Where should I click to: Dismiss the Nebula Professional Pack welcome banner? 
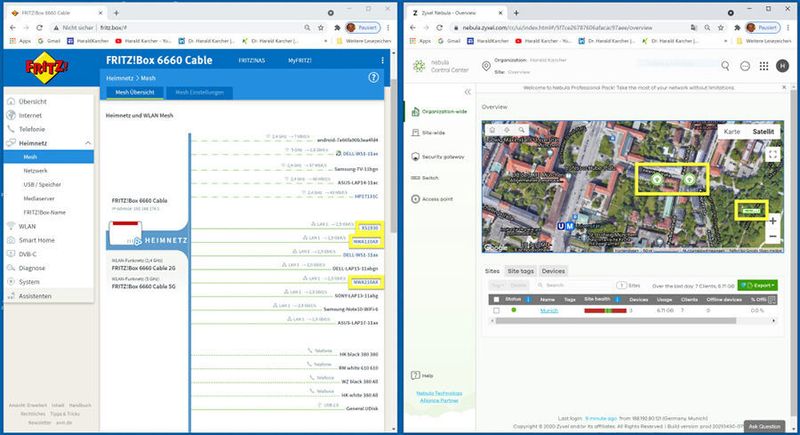(784, 88)
